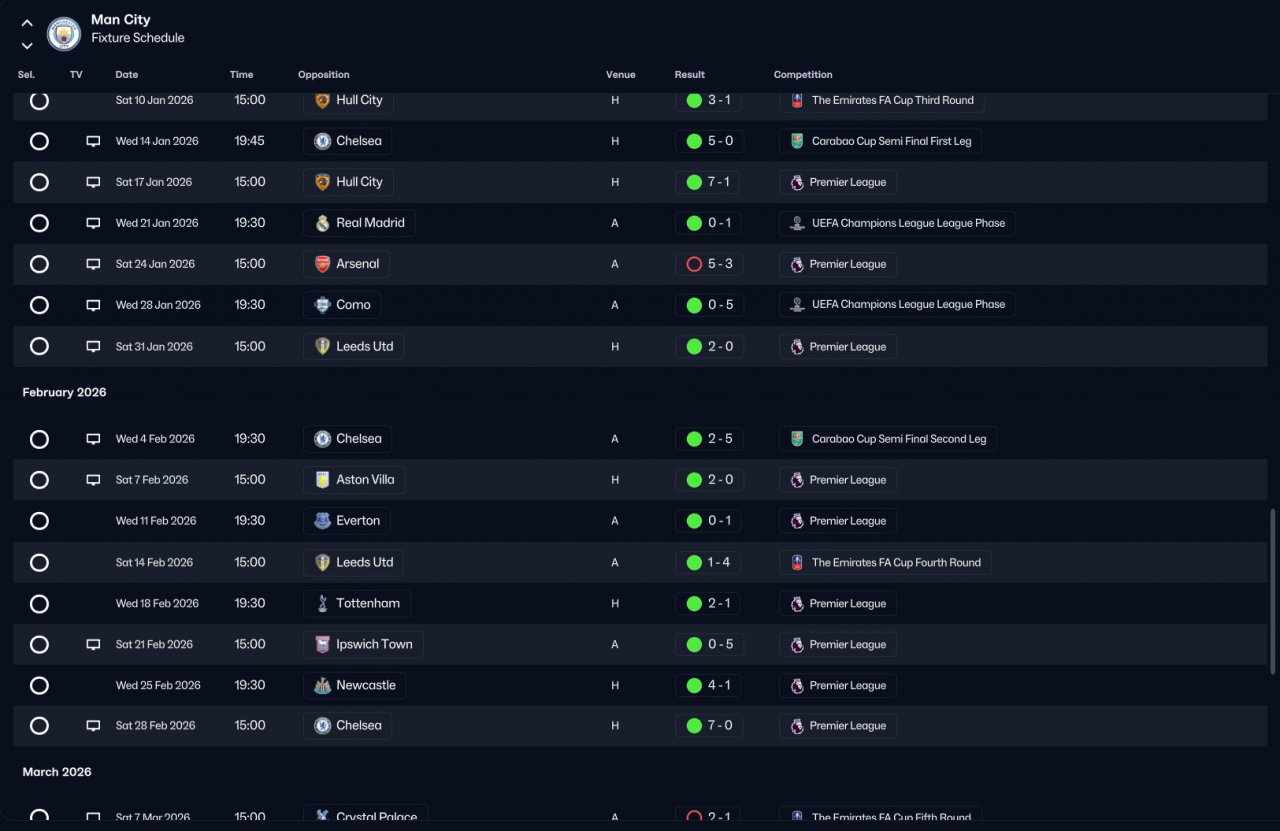Image resolution: width=1280 pixels, height=831 pixels.
Task: Click the vertical scrollbar on the fixture list
Action: [x=1272, y=590]
